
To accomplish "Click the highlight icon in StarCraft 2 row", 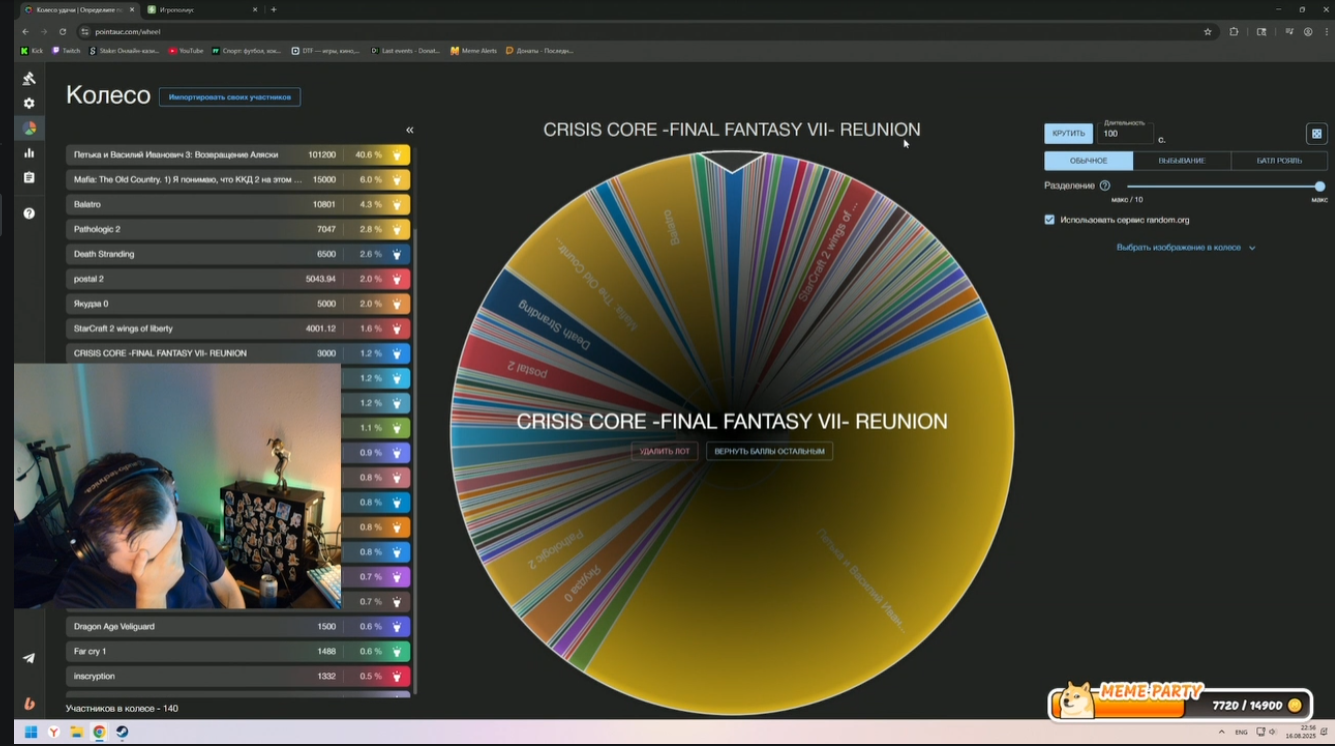I will pos(397,328).
